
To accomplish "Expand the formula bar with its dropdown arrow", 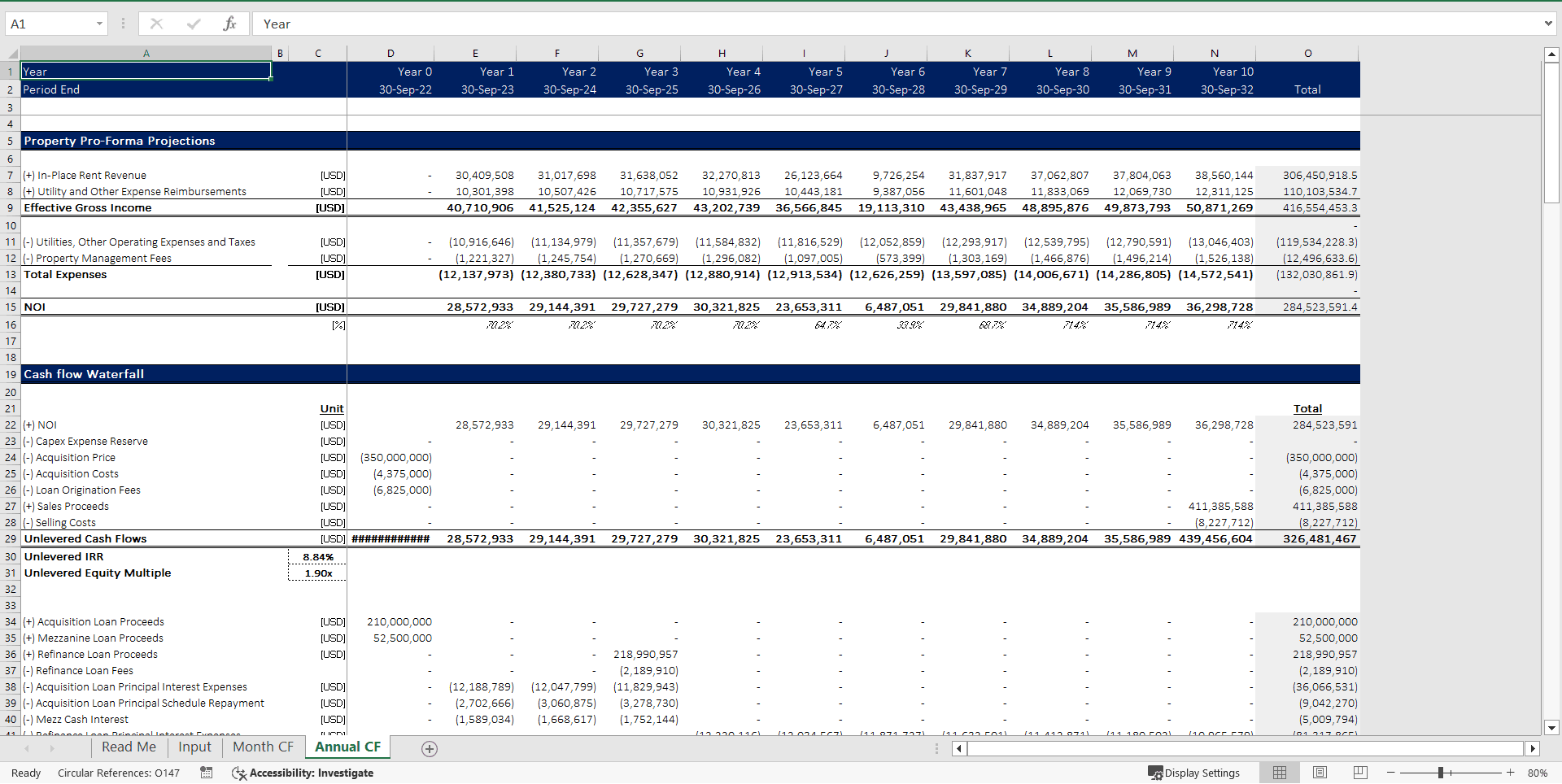I will (x=1550, y=24).
